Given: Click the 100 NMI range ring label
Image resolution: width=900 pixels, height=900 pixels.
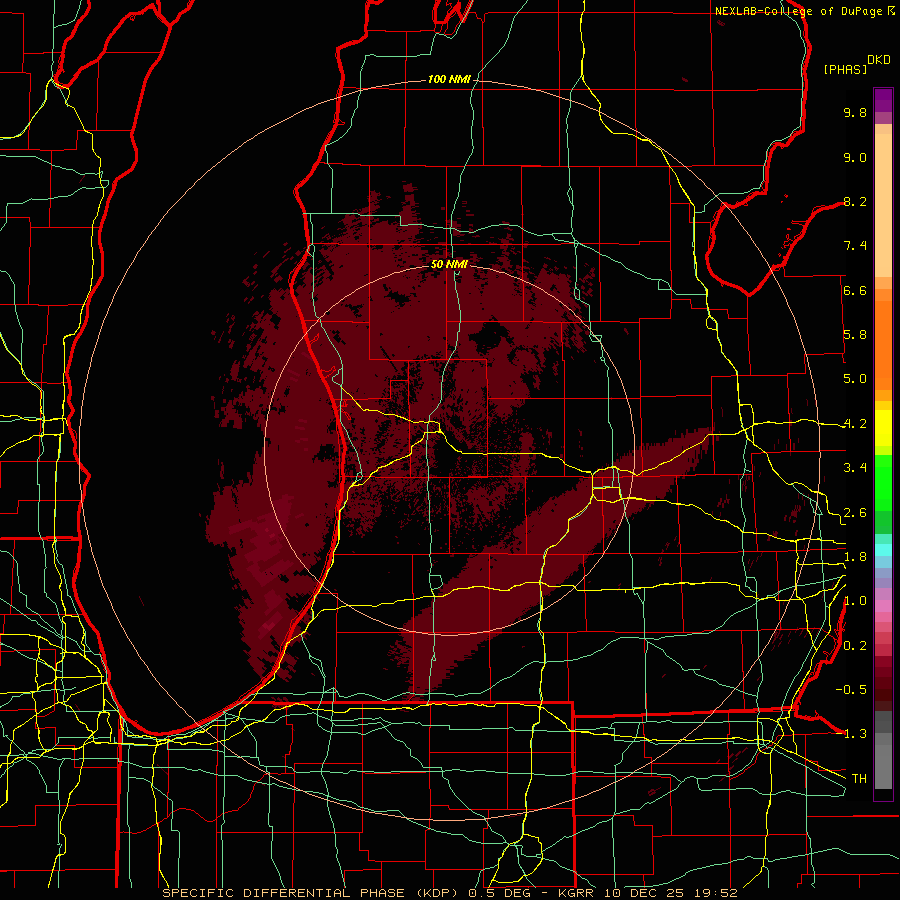Looking at the screenshot, I should [x=449, y=79].
